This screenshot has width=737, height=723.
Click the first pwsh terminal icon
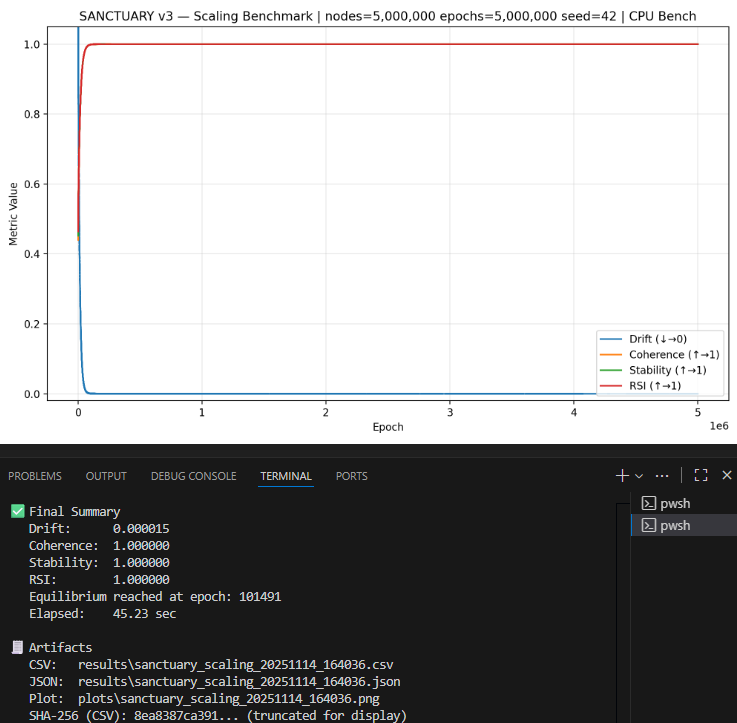coord(649,503)
